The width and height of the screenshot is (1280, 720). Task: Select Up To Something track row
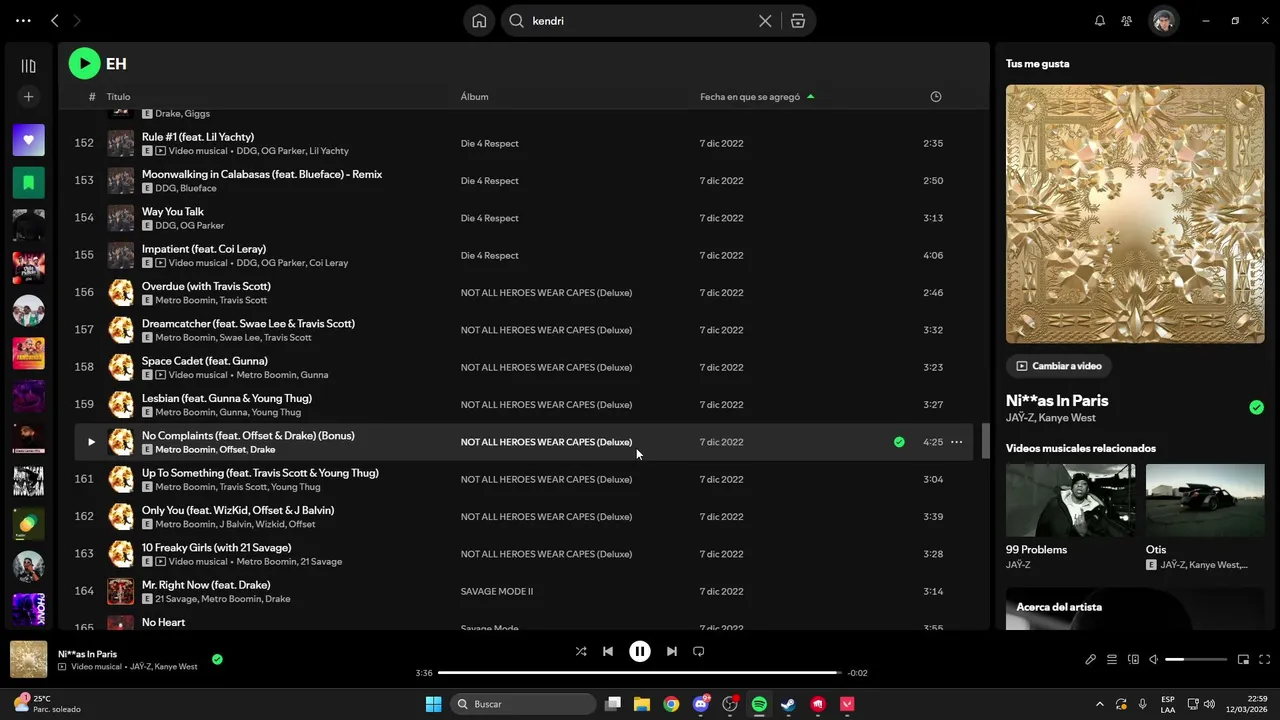(x=524, y=479)
